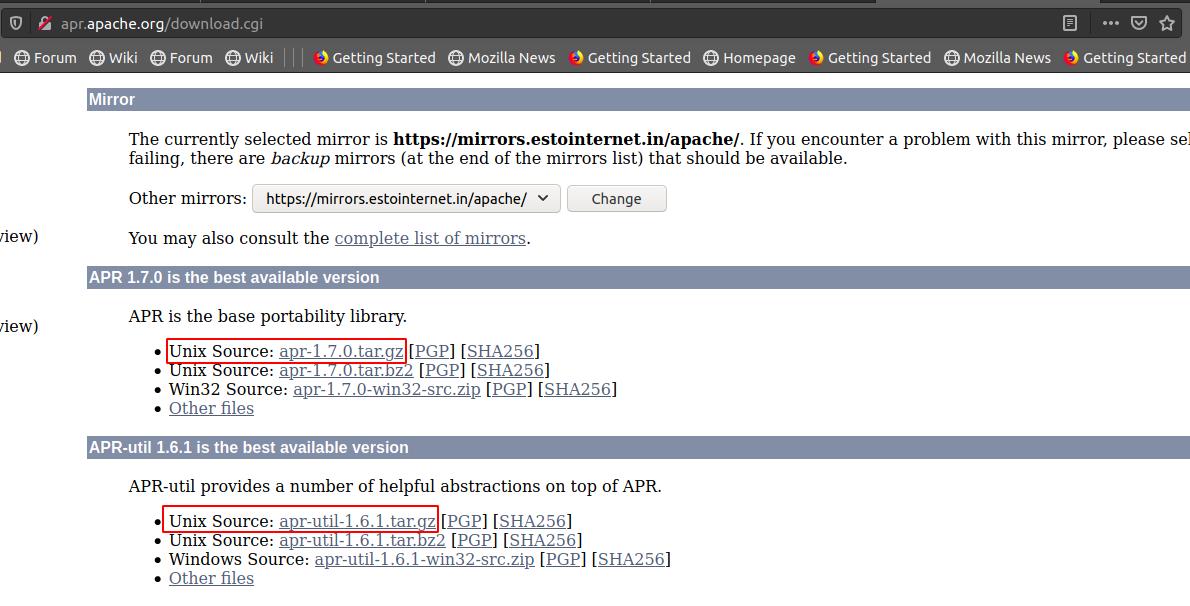Open SHA256 link for apr-1.7.0-win32-src.zip
Screen dimensions: 1190x606
coord(578,390)
